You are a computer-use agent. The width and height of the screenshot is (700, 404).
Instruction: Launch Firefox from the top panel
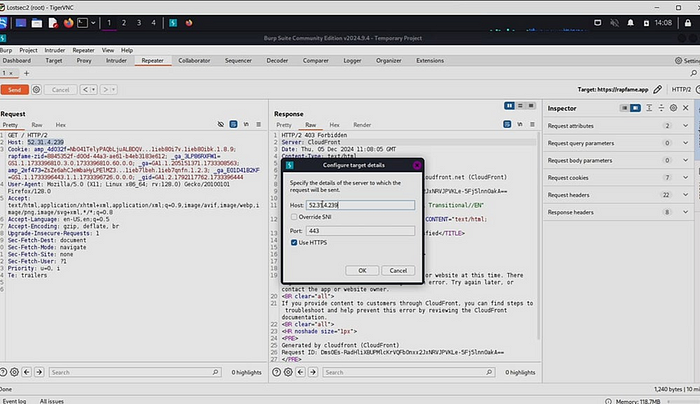[68, 23]
